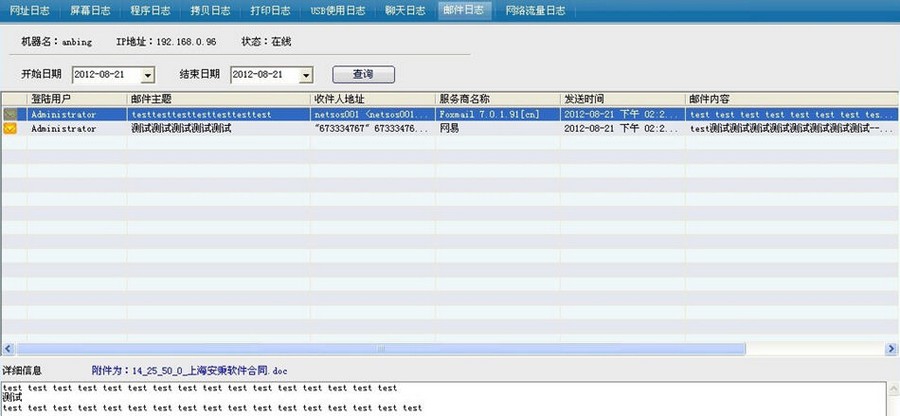Click the recipient cell starting with netsos001
Screen dimensions: 900x416
(371, 114)
